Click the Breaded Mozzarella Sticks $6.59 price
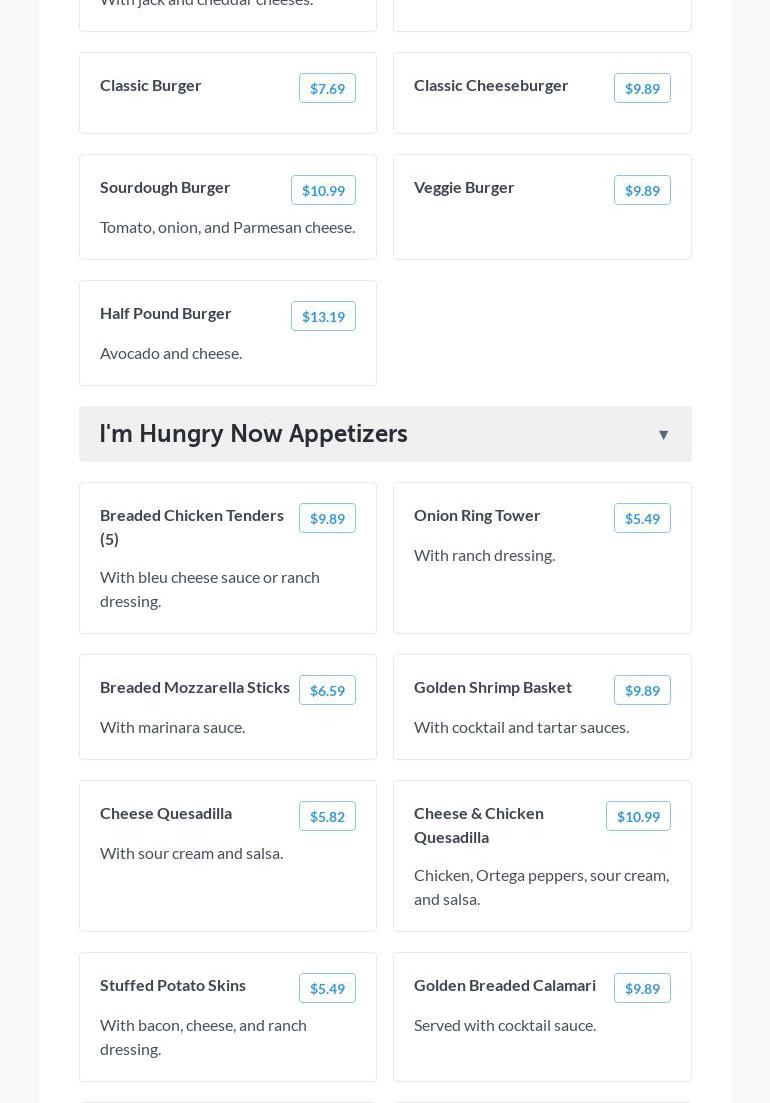This screenshot has width=770, height=1103. tap(327, 690)
